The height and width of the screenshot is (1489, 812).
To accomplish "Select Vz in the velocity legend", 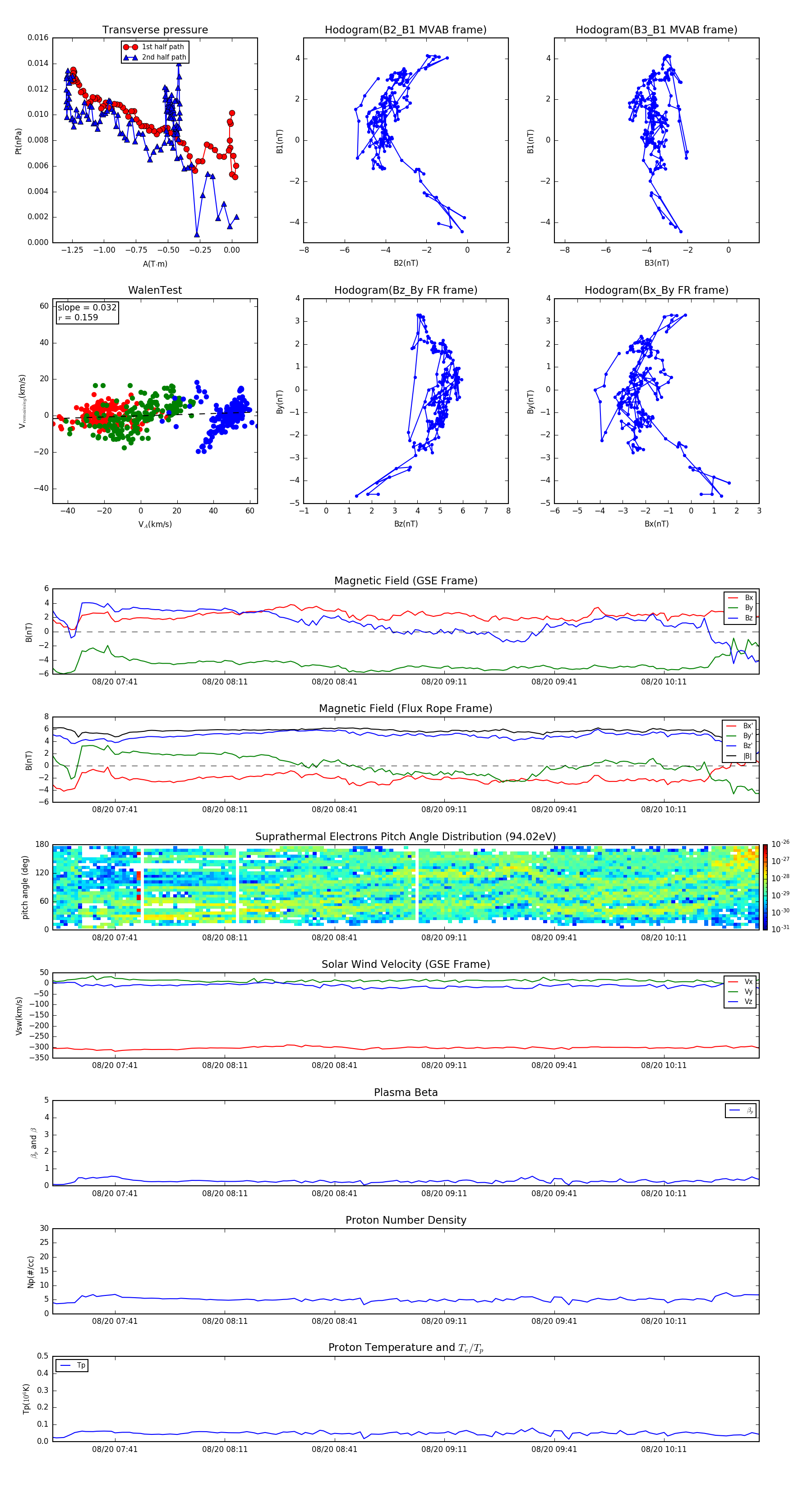I will (x=740, y=1001).
